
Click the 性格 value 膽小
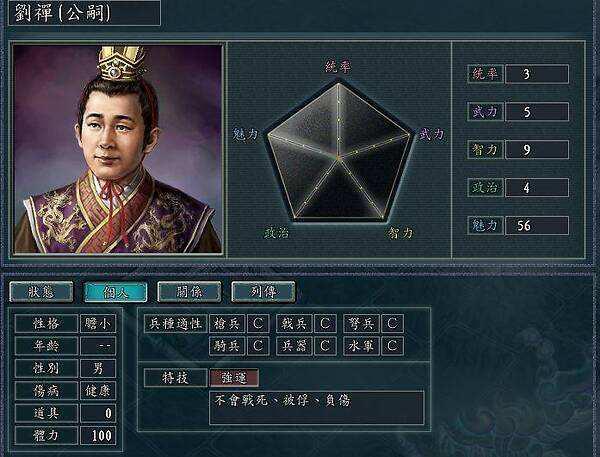(x=98, y=324)
